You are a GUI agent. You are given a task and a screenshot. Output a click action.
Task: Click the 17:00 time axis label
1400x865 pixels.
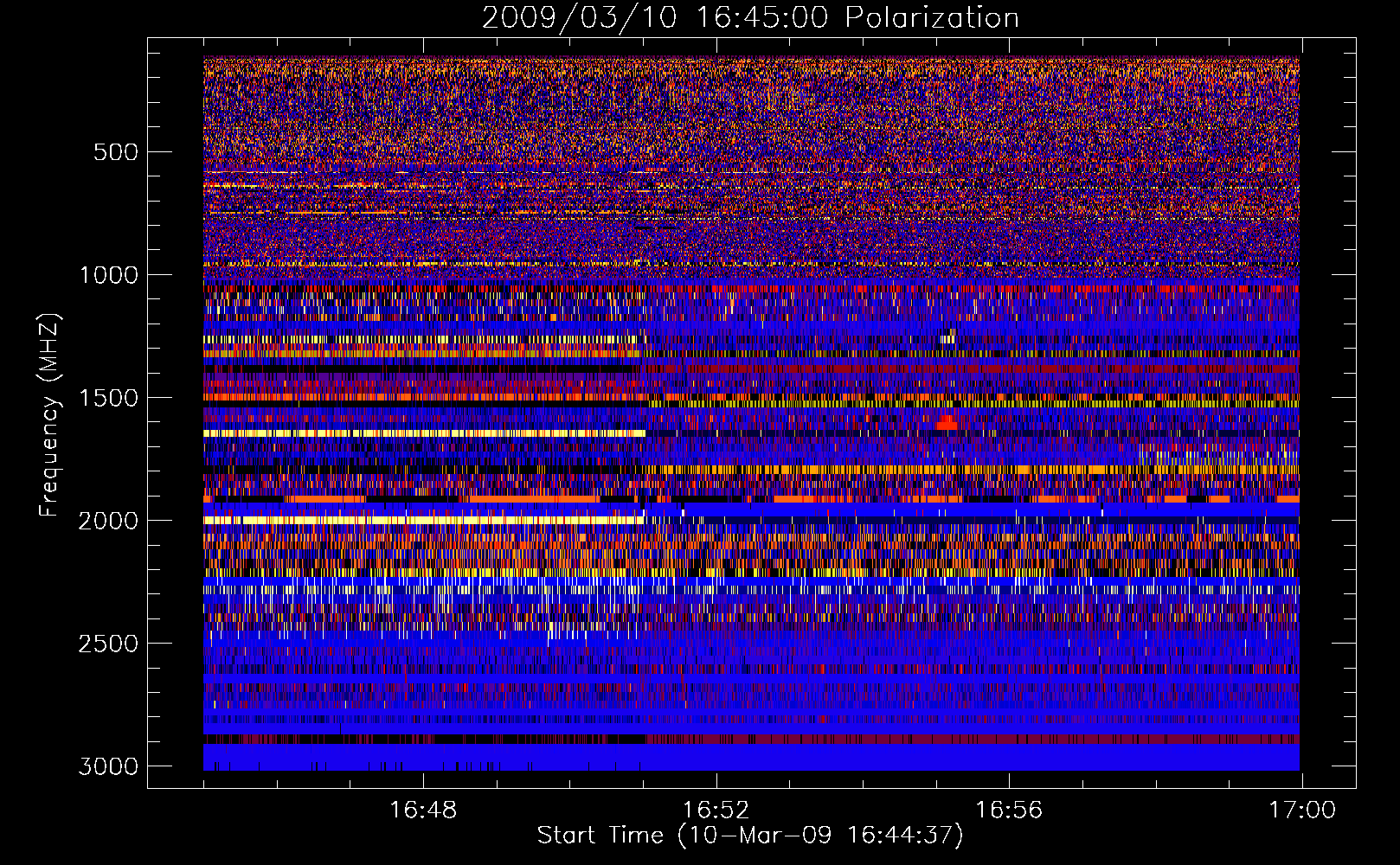[1302, 811]
